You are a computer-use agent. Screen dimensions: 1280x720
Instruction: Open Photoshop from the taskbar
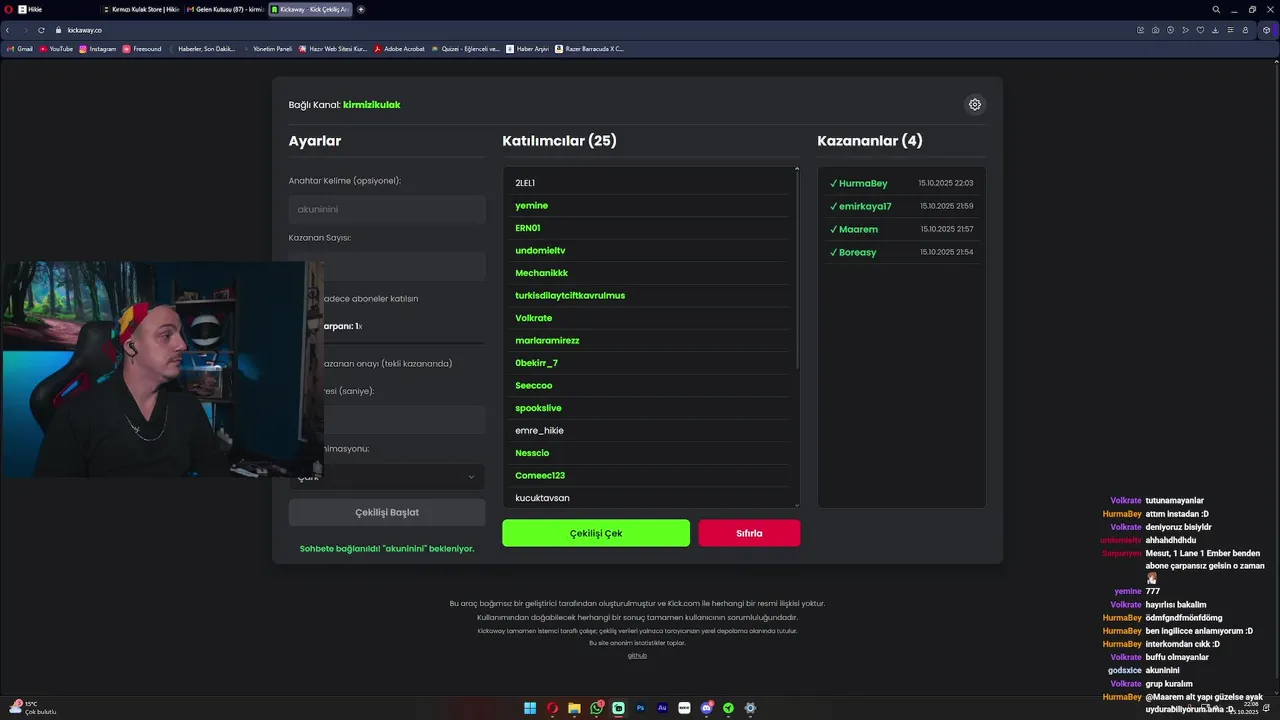(x=640, y=708)
